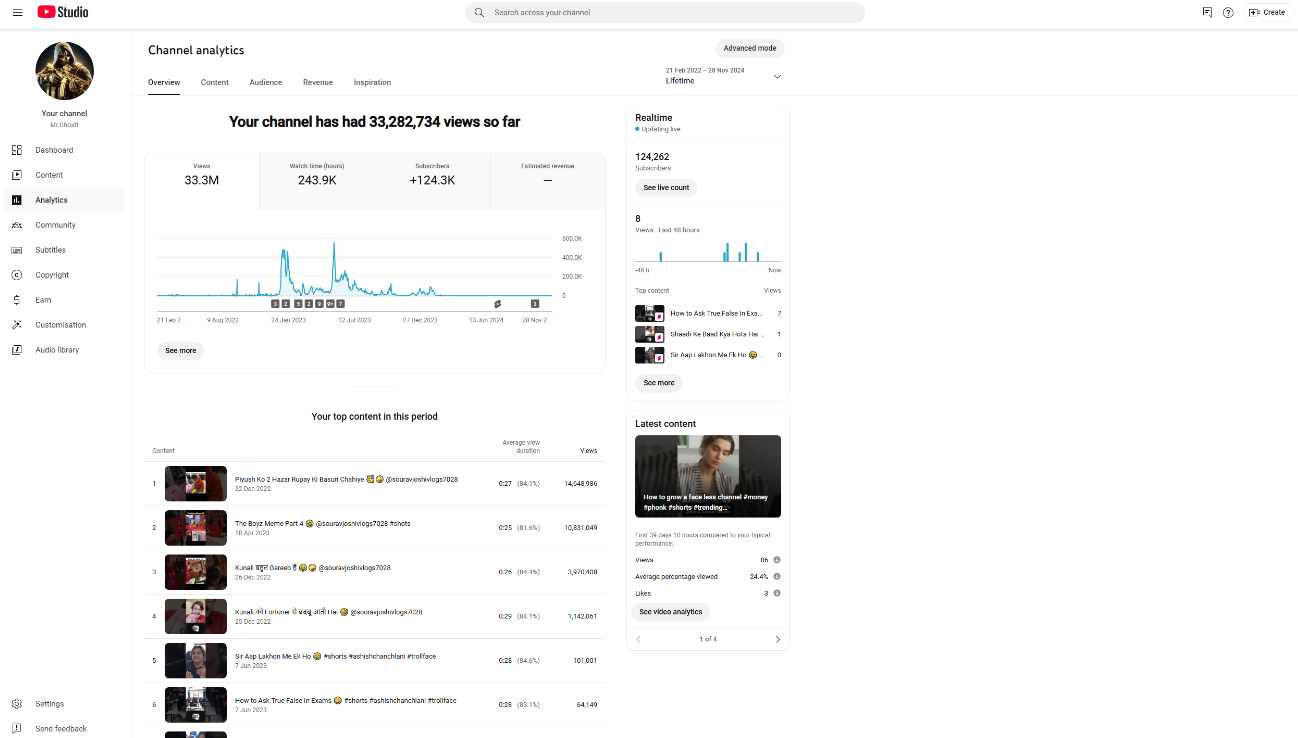
Task: Click the search magnifier icon
Action: (479, 13)
